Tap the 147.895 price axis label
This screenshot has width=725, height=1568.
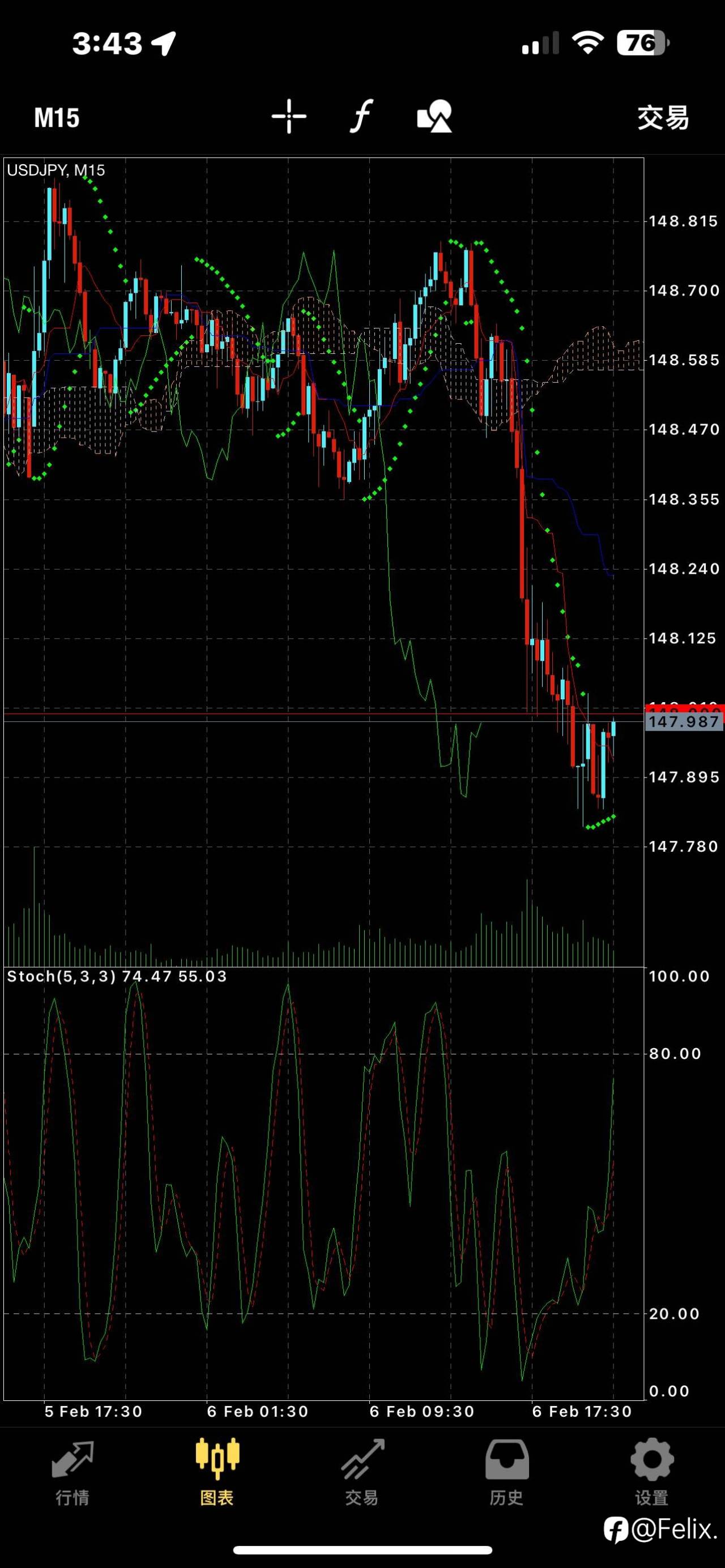coord(684,777)
